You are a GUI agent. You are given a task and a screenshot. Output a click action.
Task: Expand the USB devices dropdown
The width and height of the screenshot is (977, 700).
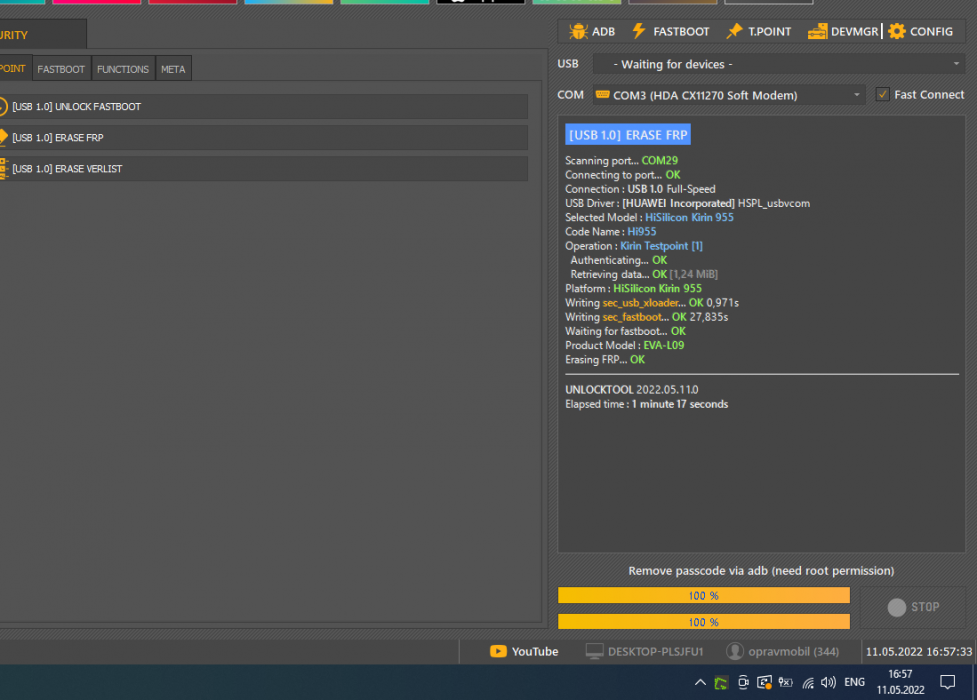[956, 64]
